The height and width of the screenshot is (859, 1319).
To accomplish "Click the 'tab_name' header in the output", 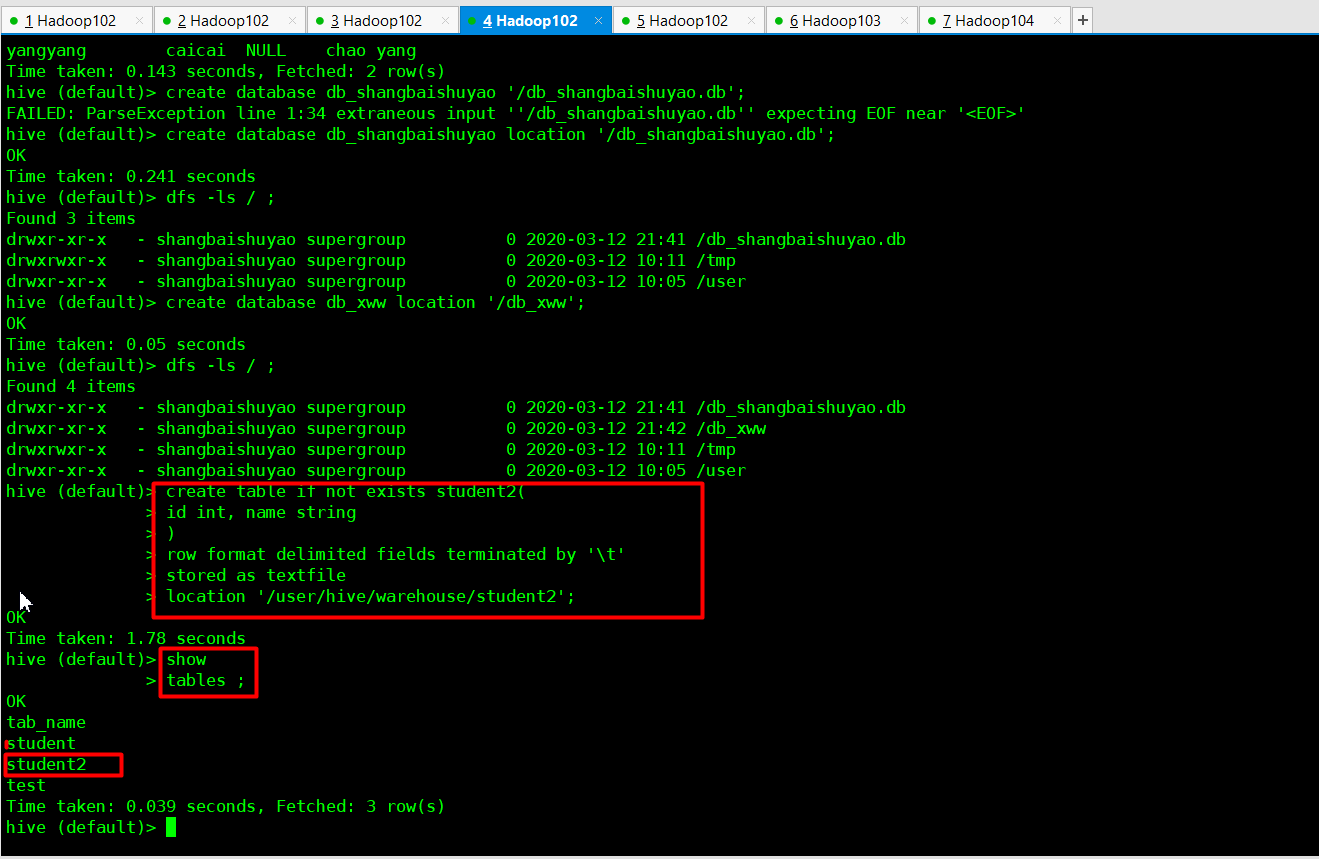I will point(46,722).
